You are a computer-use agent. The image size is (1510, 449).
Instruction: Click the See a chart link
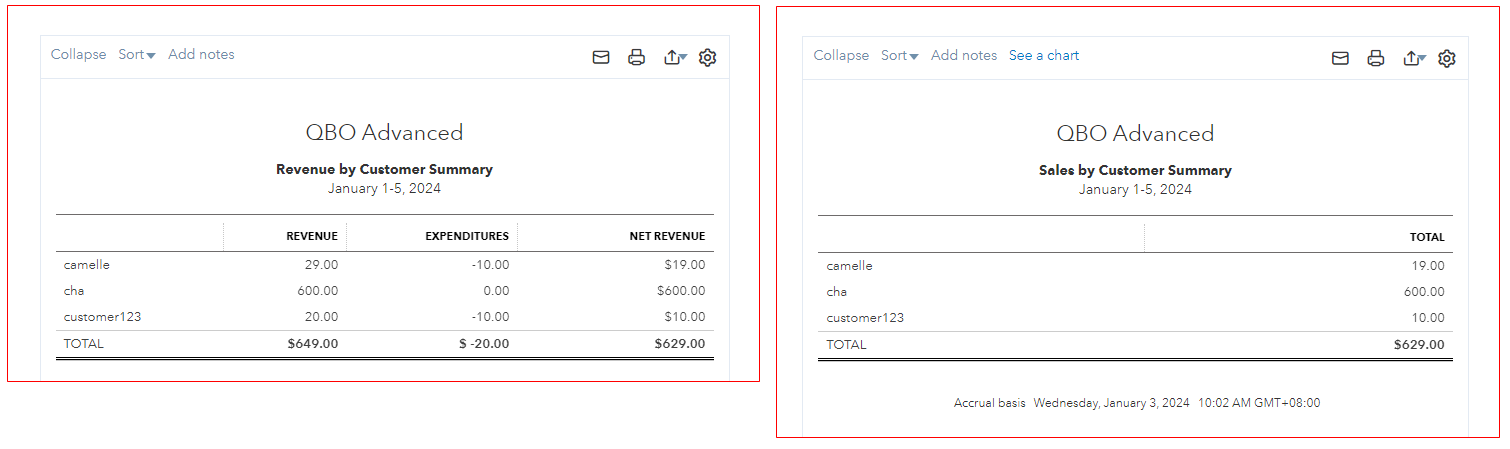pos(1043,56)
